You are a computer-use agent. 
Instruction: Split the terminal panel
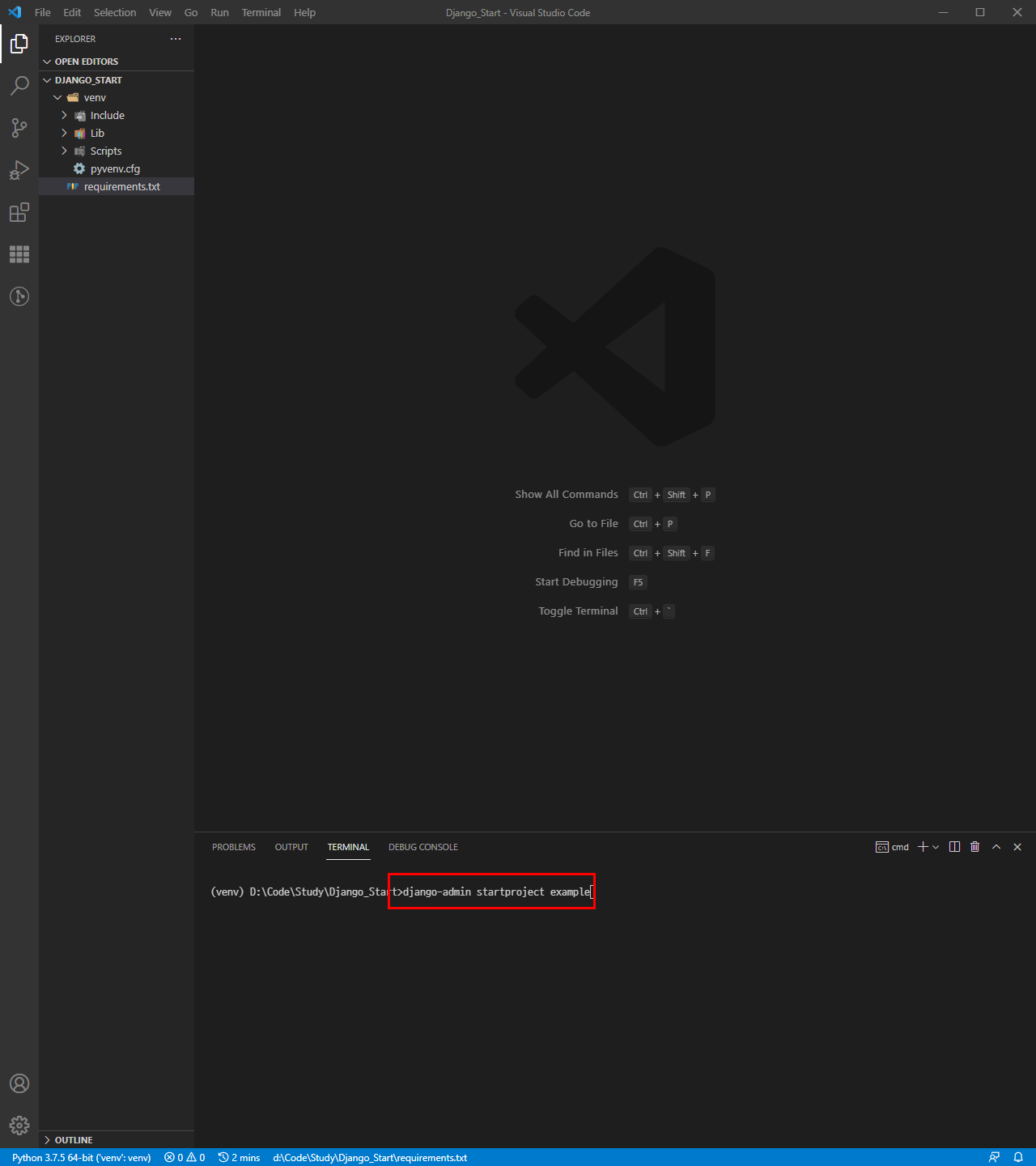tap(954, 847)
